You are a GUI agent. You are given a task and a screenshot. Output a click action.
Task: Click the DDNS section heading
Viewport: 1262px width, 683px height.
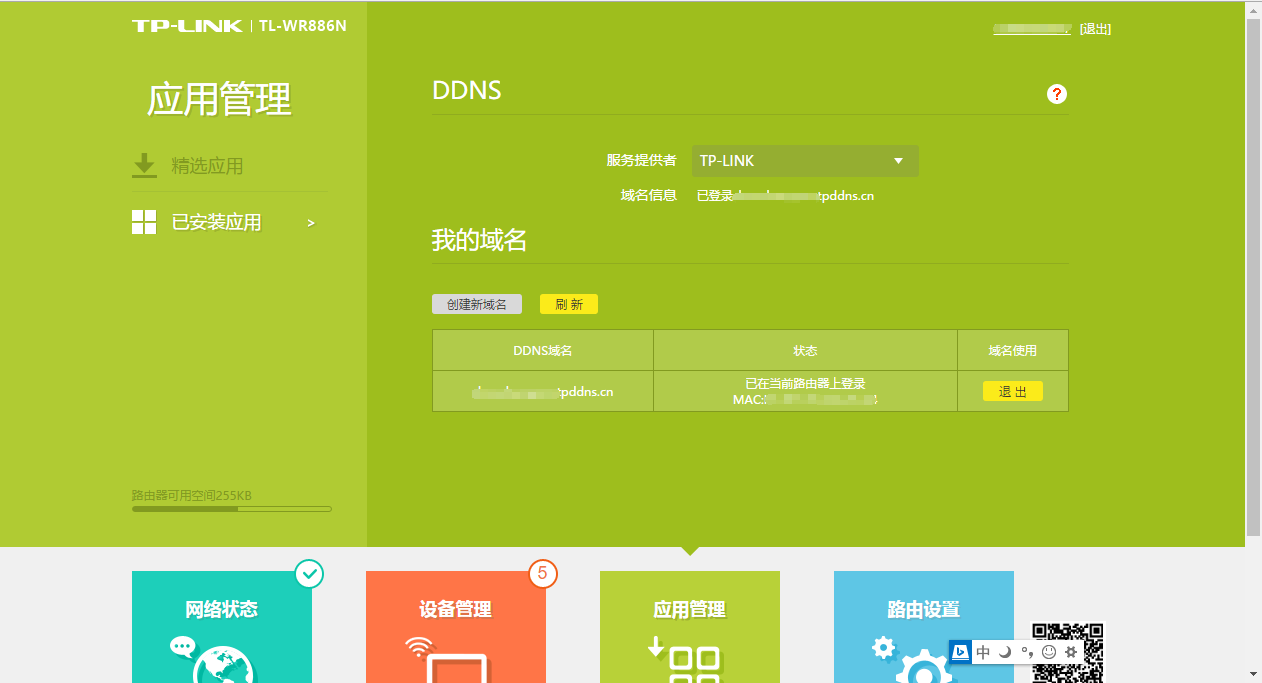coord(466,91)
